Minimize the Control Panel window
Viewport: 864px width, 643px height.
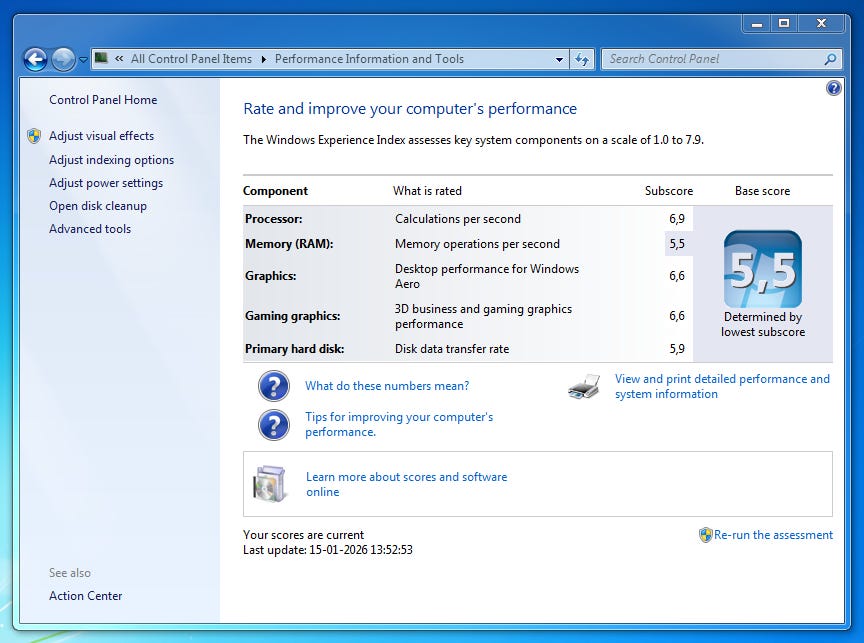click(757, 23)
